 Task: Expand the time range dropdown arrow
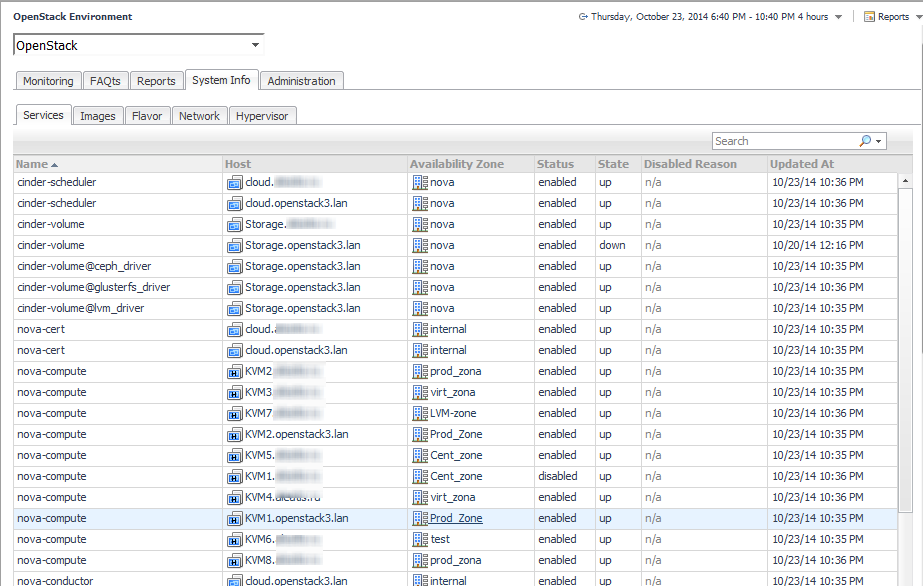838,17
